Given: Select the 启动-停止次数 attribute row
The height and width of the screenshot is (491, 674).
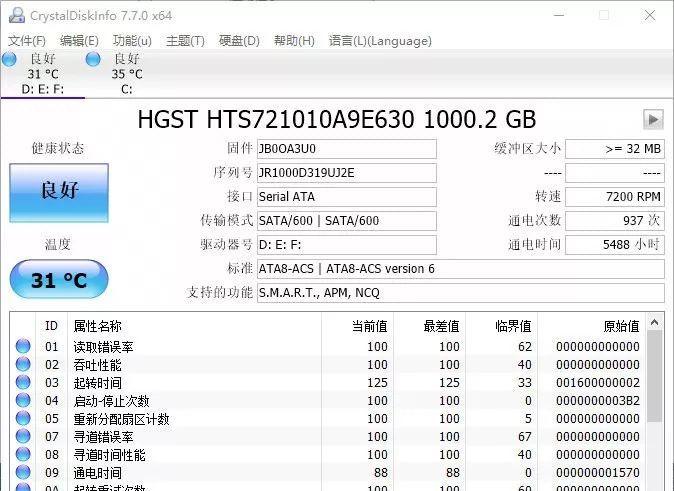Looking at the screenshot, I should pos(328,401).
